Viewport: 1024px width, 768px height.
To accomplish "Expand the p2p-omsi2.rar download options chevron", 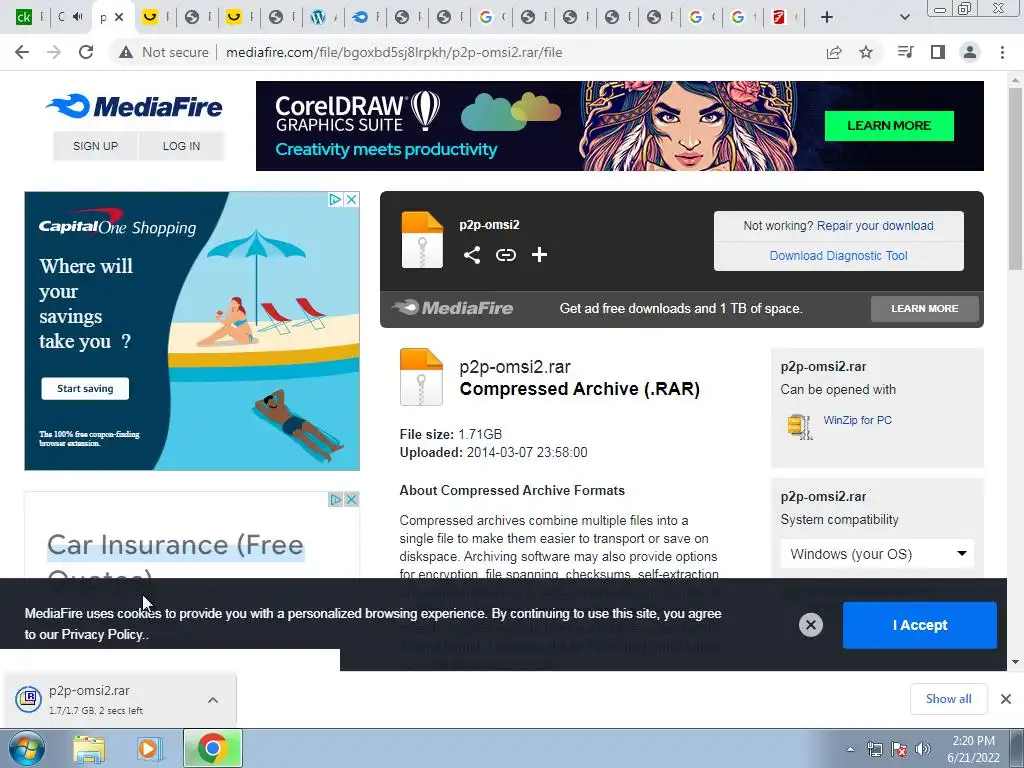I will (213, 700).
